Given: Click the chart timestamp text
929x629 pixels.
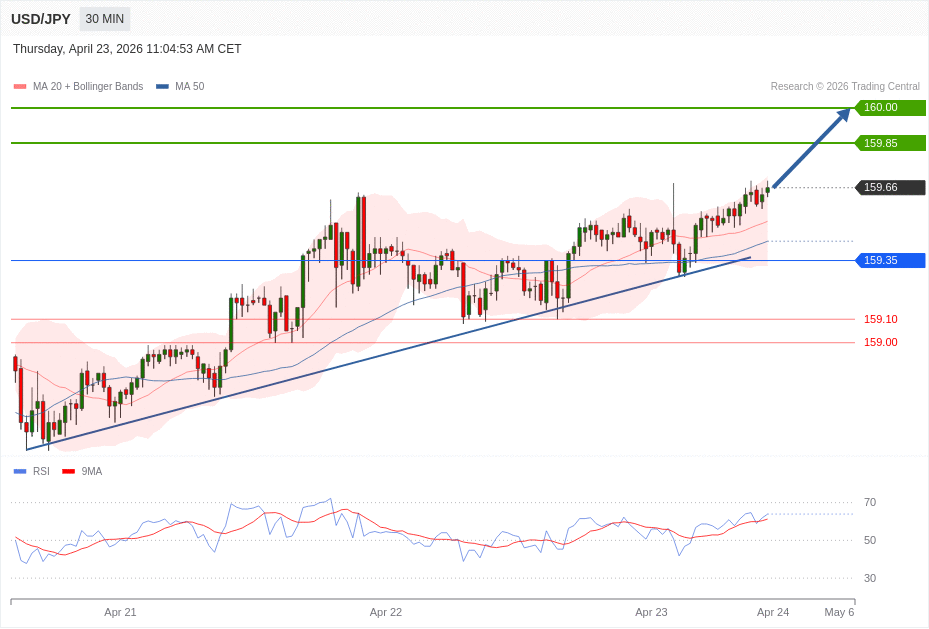Looking at the screenshot, I should point(127,49).
